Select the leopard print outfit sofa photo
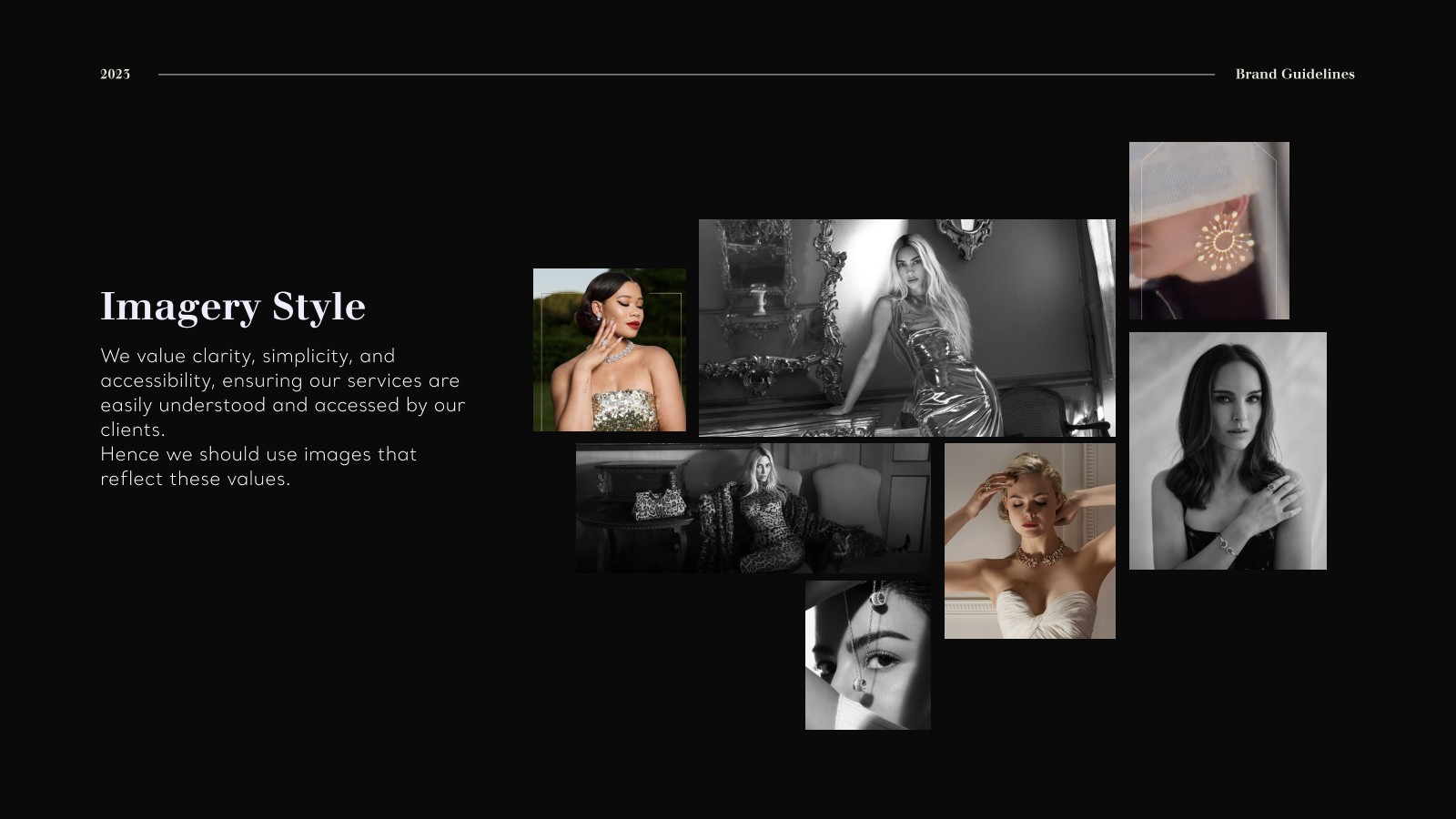The width and height of the screenshot is (1456, 819). tap(753, 509)
